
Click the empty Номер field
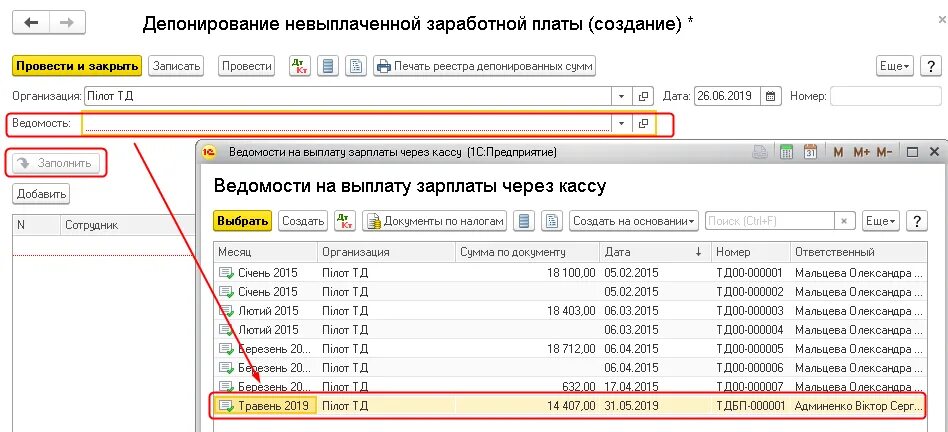(886, 96)
